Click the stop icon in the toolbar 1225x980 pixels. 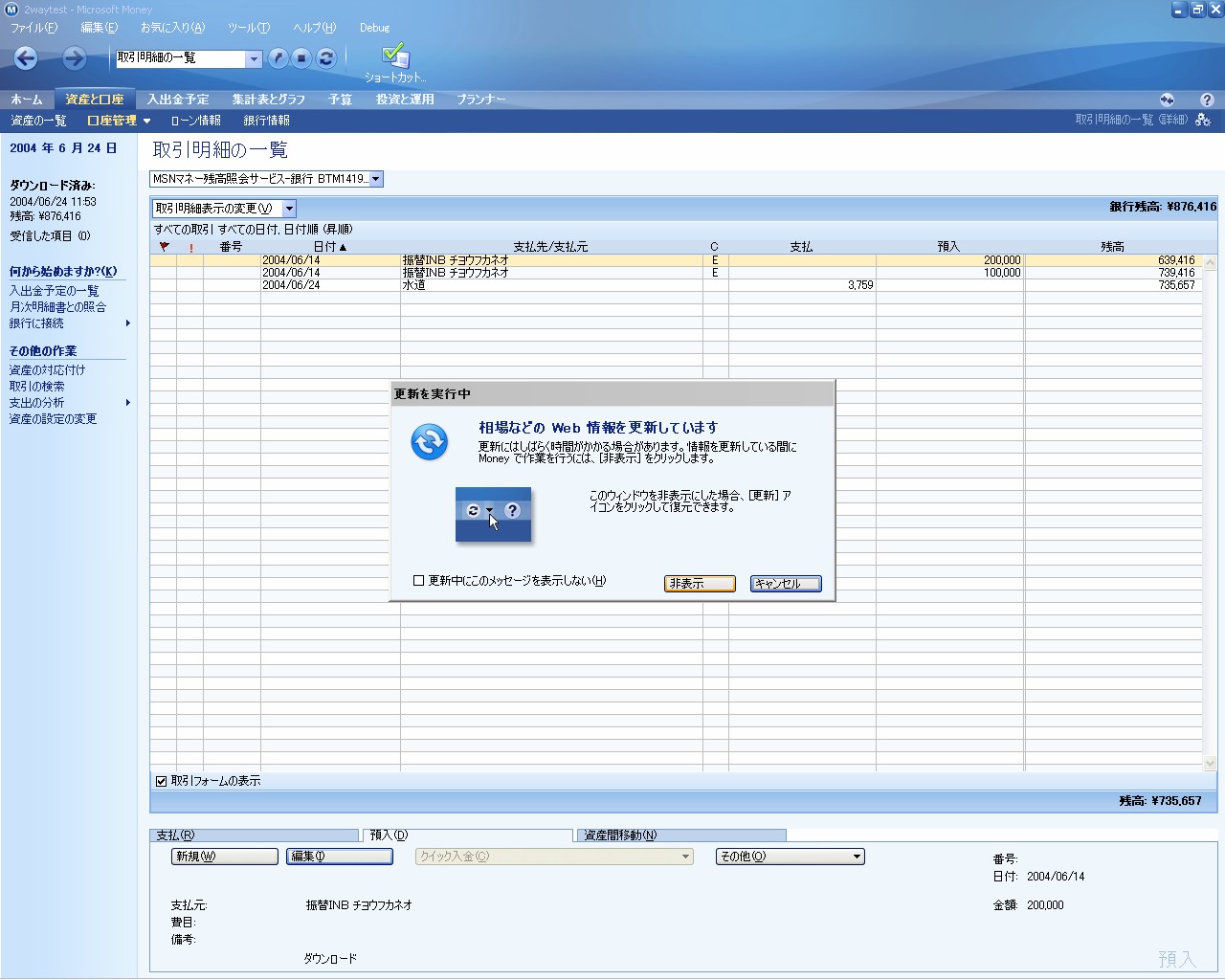(x=301, y=58)
